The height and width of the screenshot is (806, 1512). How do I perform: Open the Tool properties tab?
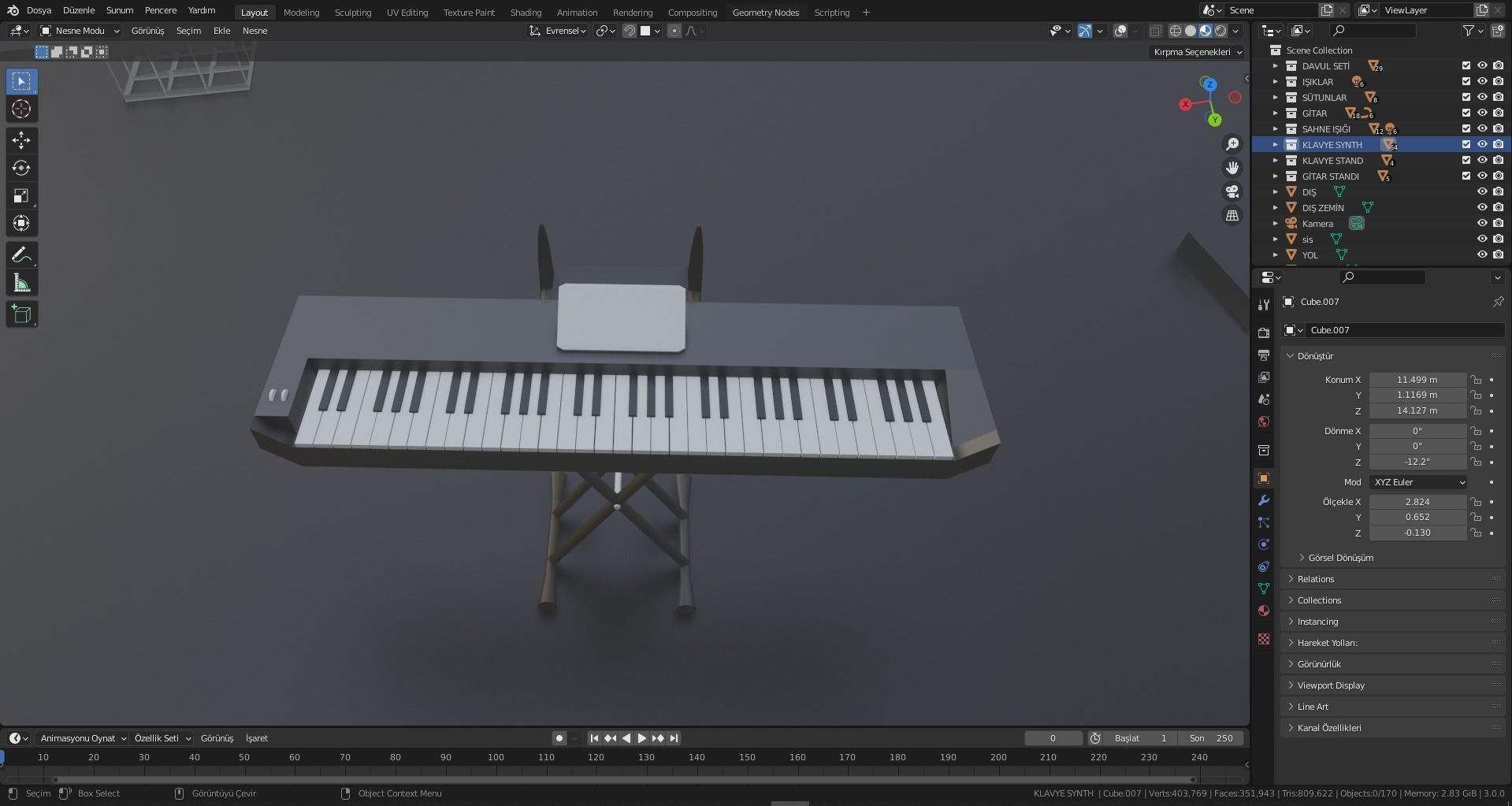[x=1264, y=305]
